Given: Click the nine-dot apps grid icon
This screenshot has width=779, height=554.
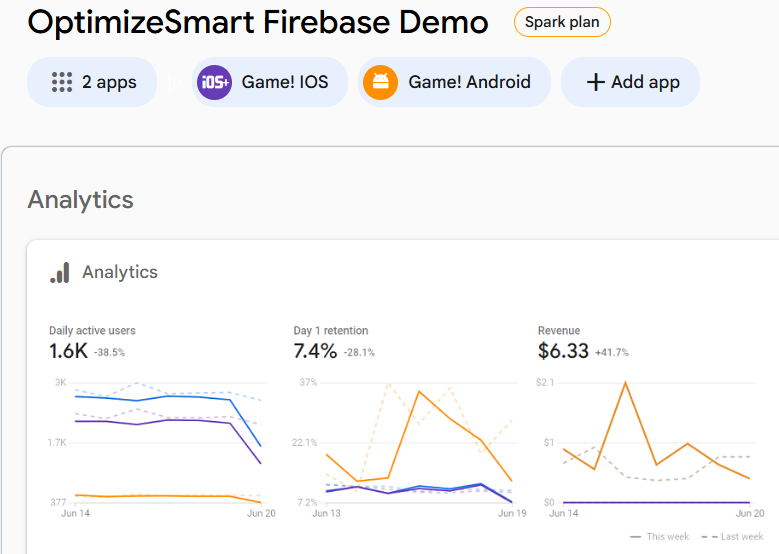Looking at the screenshot, I should (62, 82).
